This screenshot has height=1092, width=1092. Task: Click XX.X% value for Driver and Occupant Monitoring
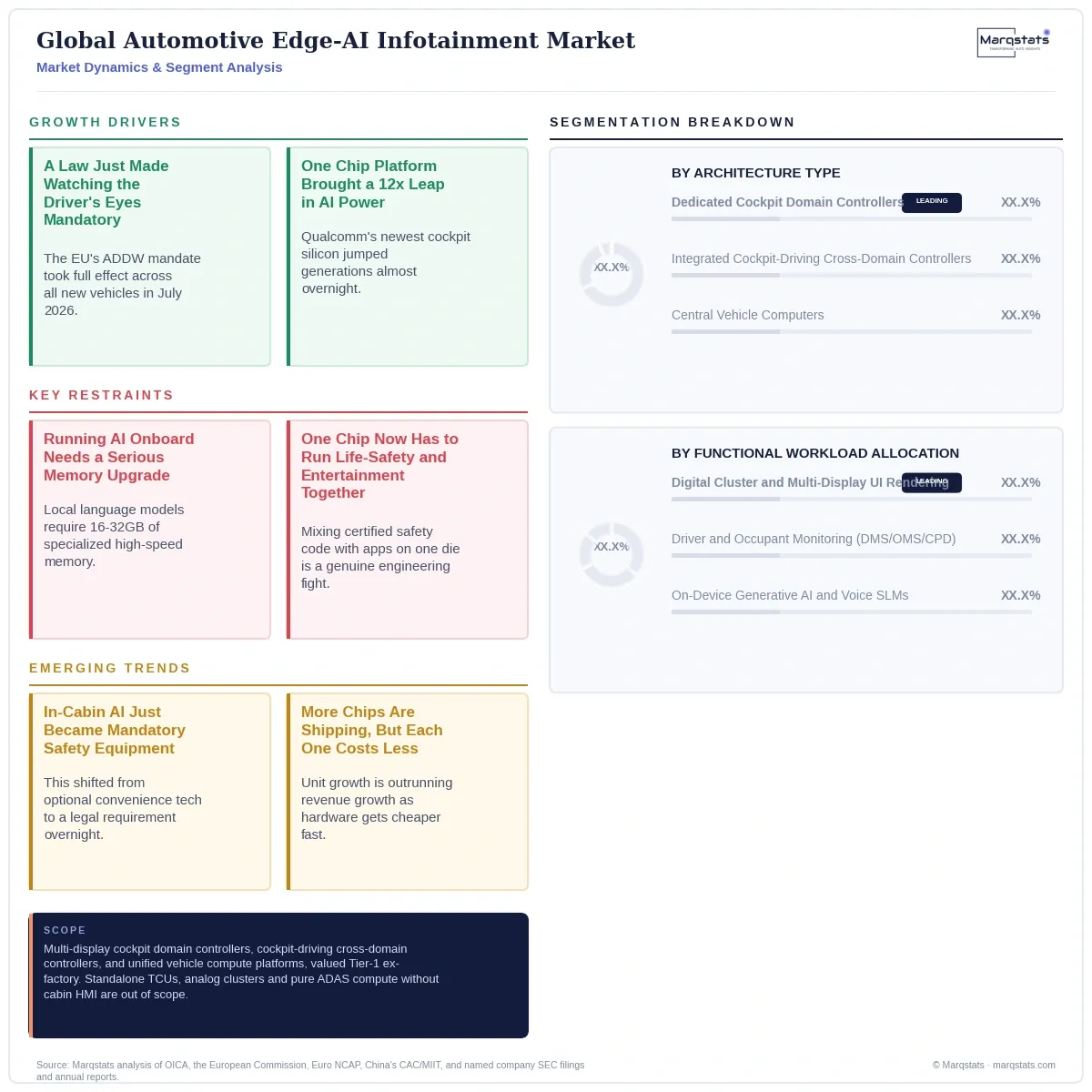[1021, 539]
